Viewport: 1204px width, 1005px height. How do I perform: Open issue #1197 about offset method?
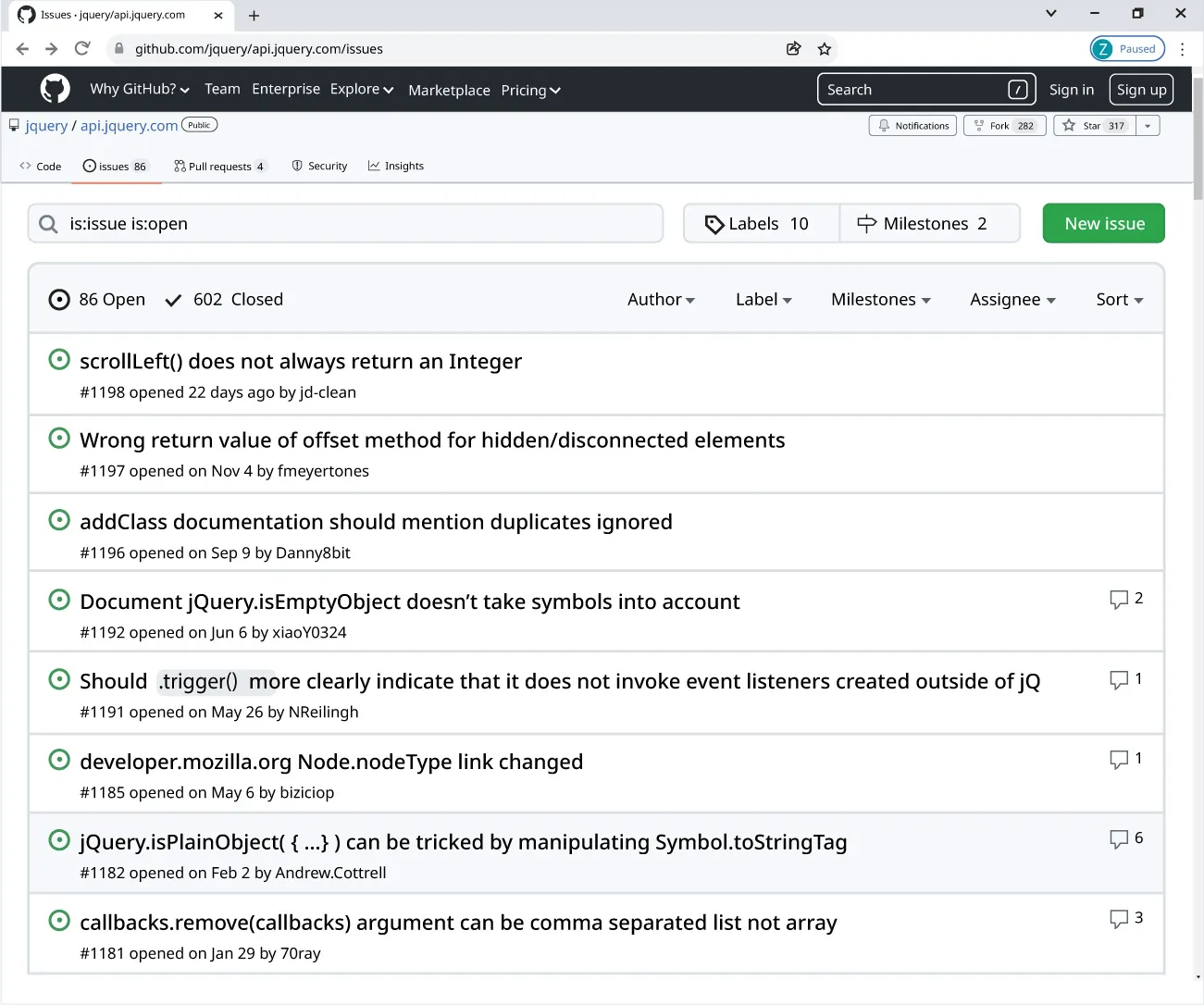pos(432,440)
